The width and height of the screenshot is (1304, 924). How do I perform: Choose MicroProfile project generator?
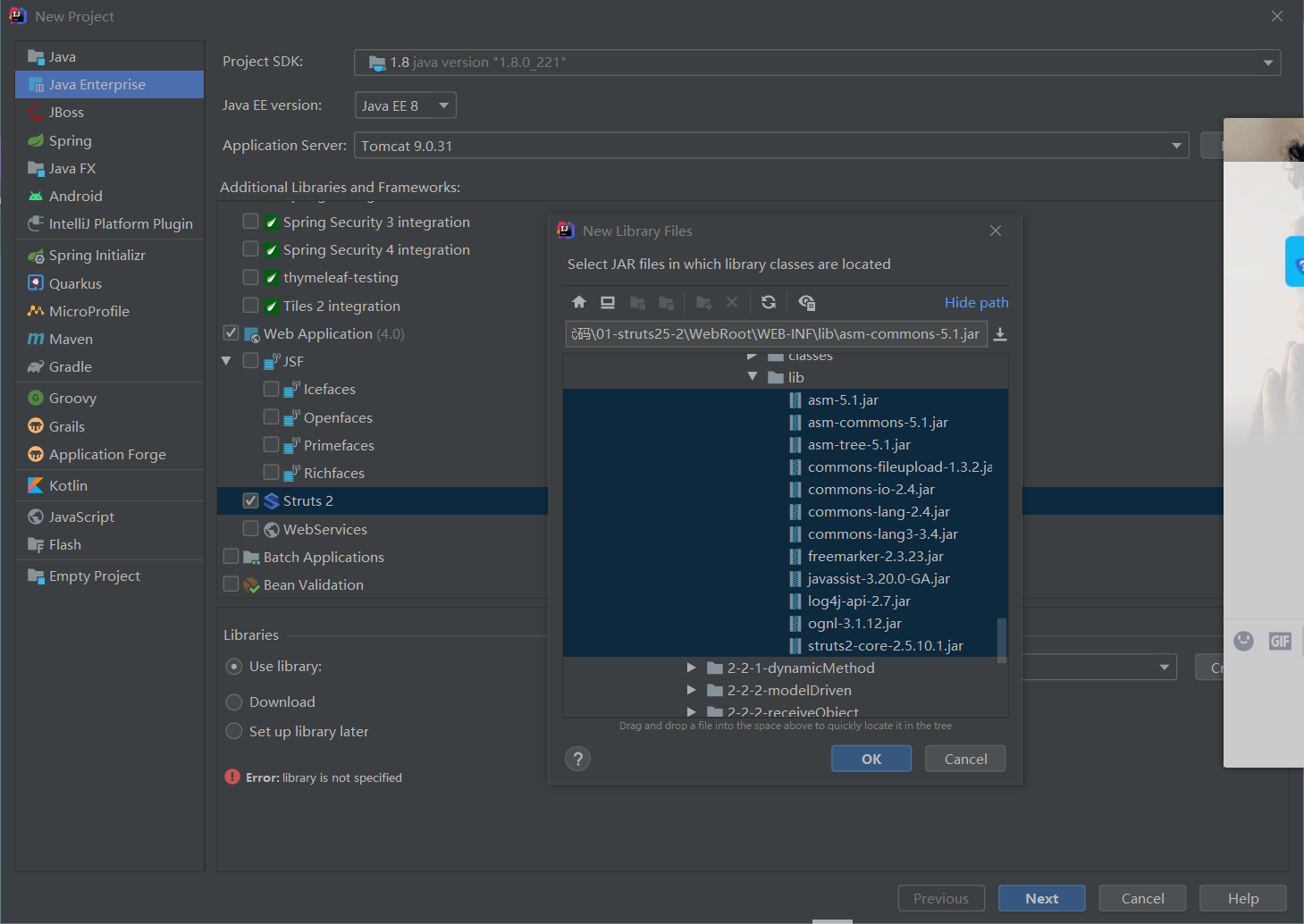[x=109, y=311]
